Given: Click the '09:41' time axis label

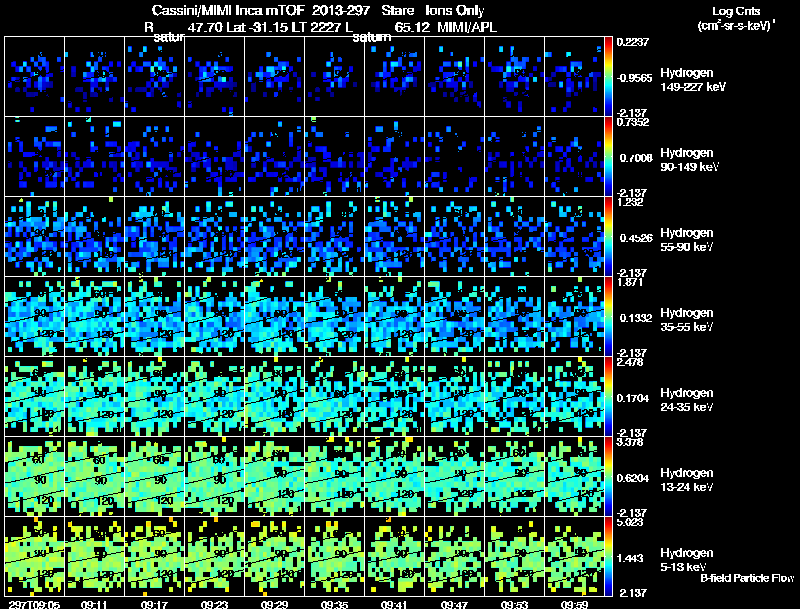Looking at the screenshot, I should [x=394, y=605].
